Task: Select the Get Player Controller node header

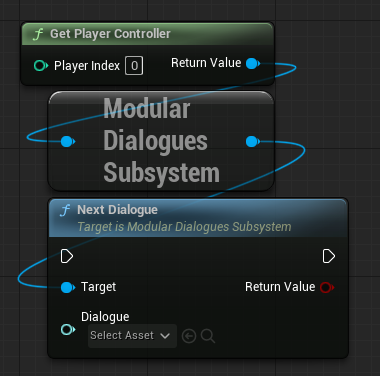Action: point(147,34)
